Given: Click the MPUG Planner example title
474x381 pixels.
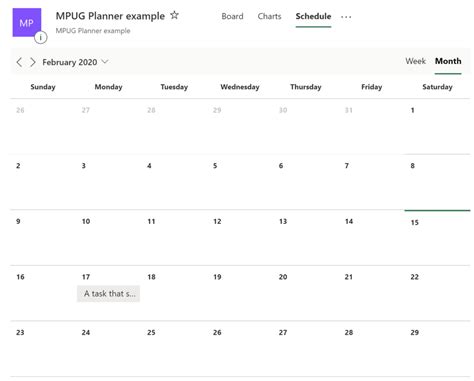Looking at the screenshot, I should (x=110, y=16).
